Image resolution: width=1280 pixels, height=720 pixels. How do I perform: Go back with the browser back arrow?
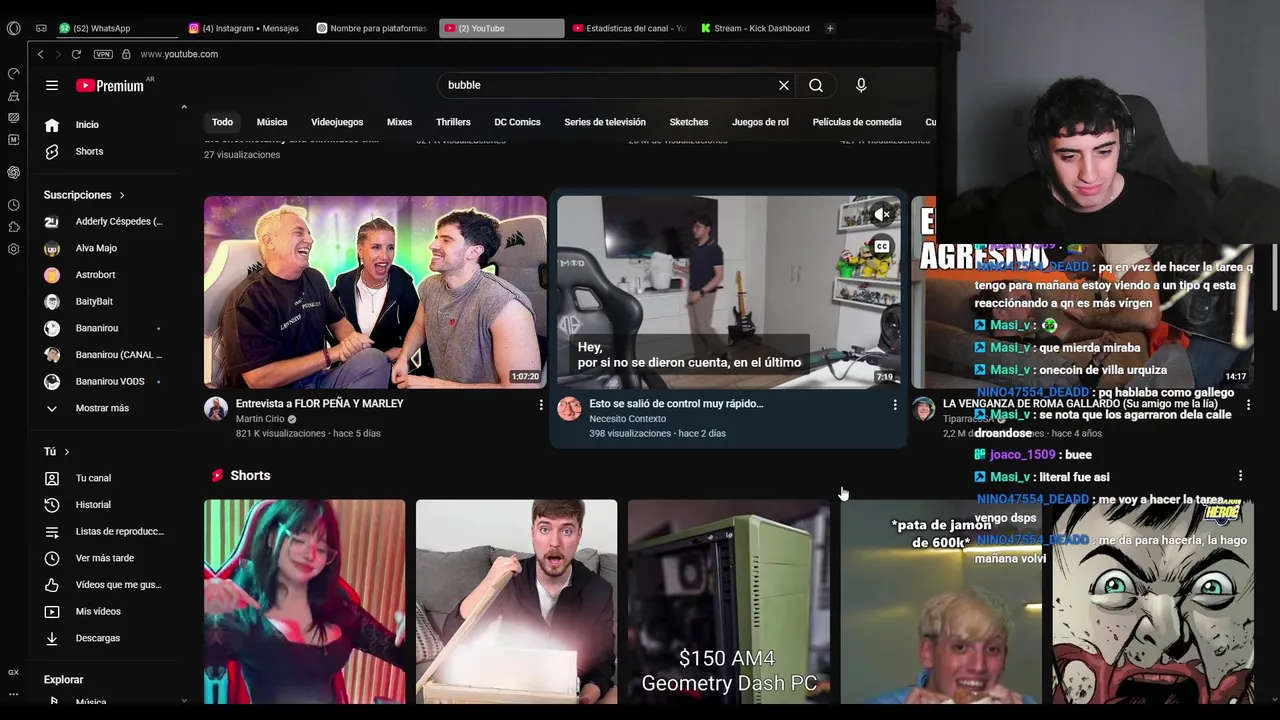tap(40, 54)
